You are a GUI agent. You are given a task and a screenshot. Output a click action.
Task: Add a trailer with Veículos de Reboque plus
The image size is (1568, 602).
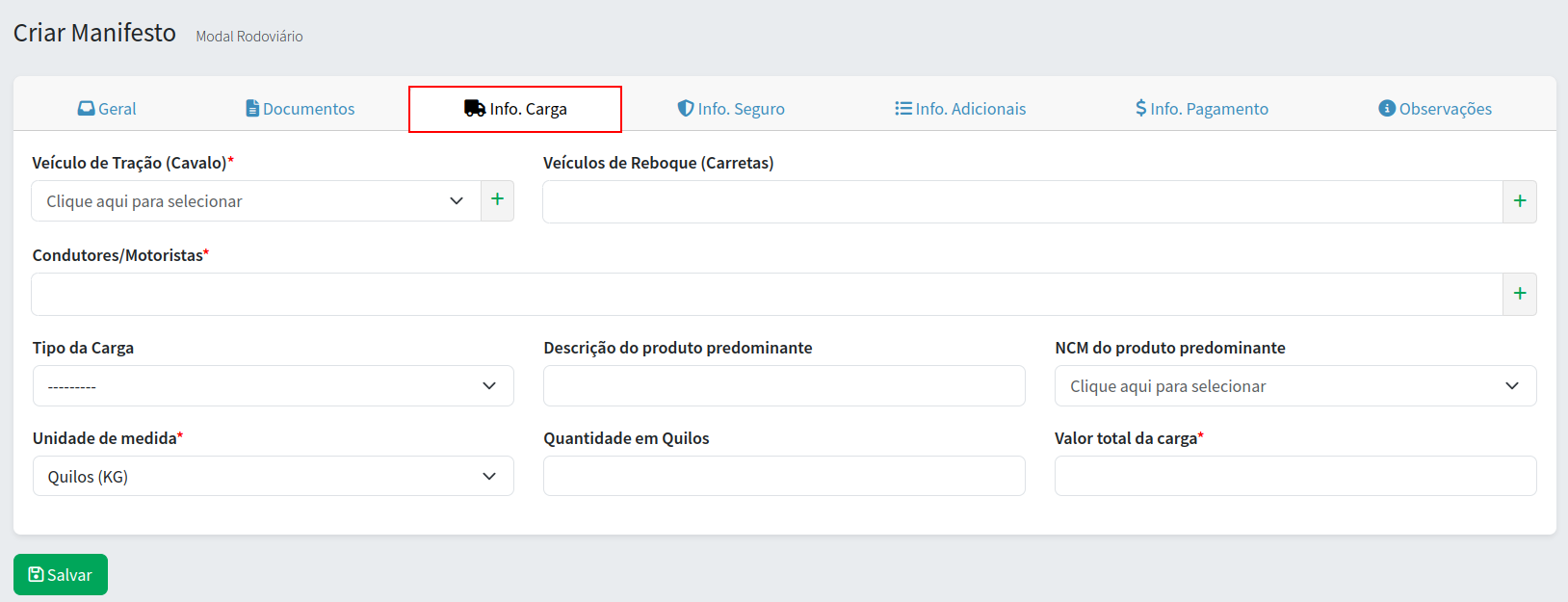tap(1519, 201)
